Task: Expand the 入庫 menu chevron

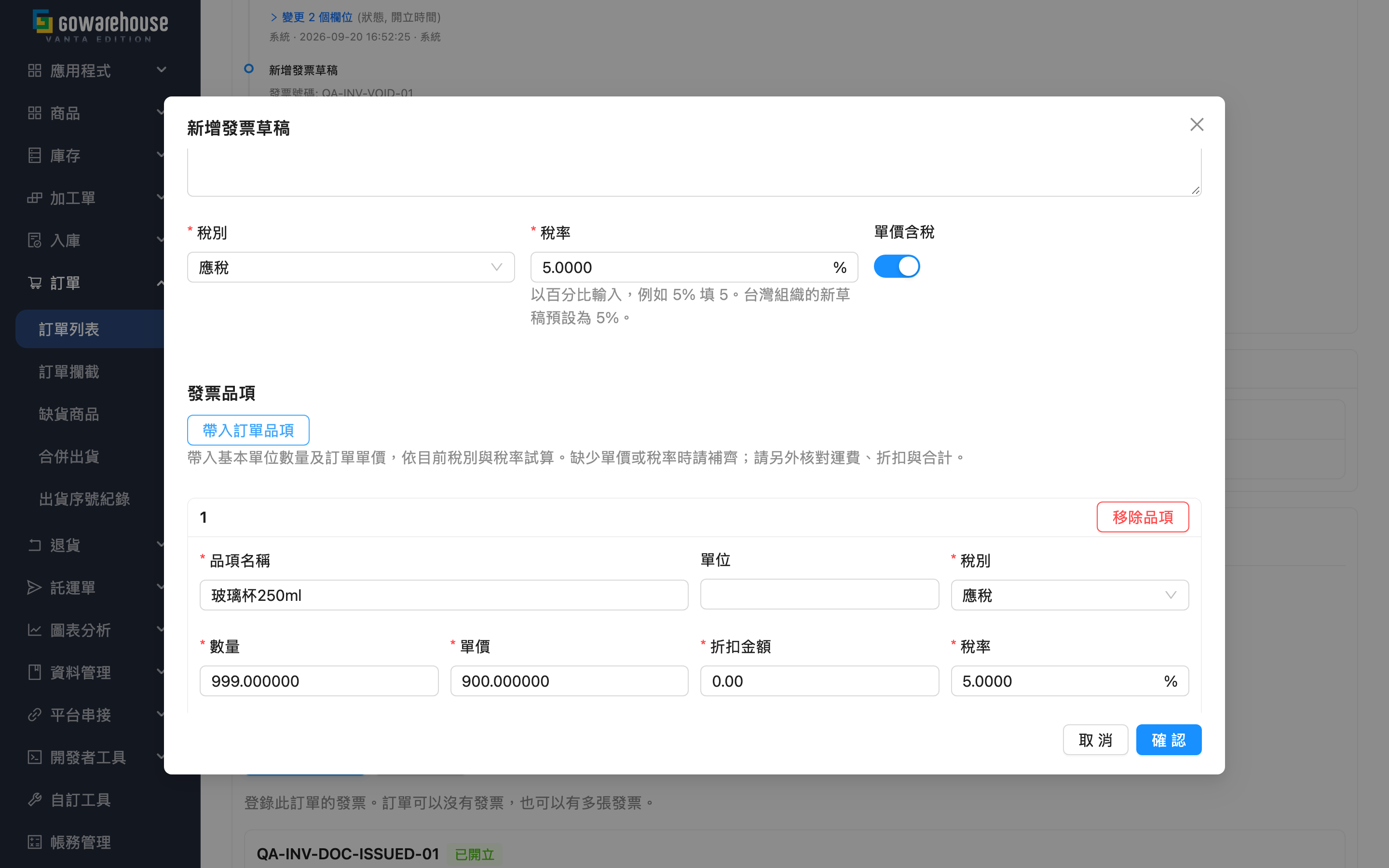Action: point(160,240)
